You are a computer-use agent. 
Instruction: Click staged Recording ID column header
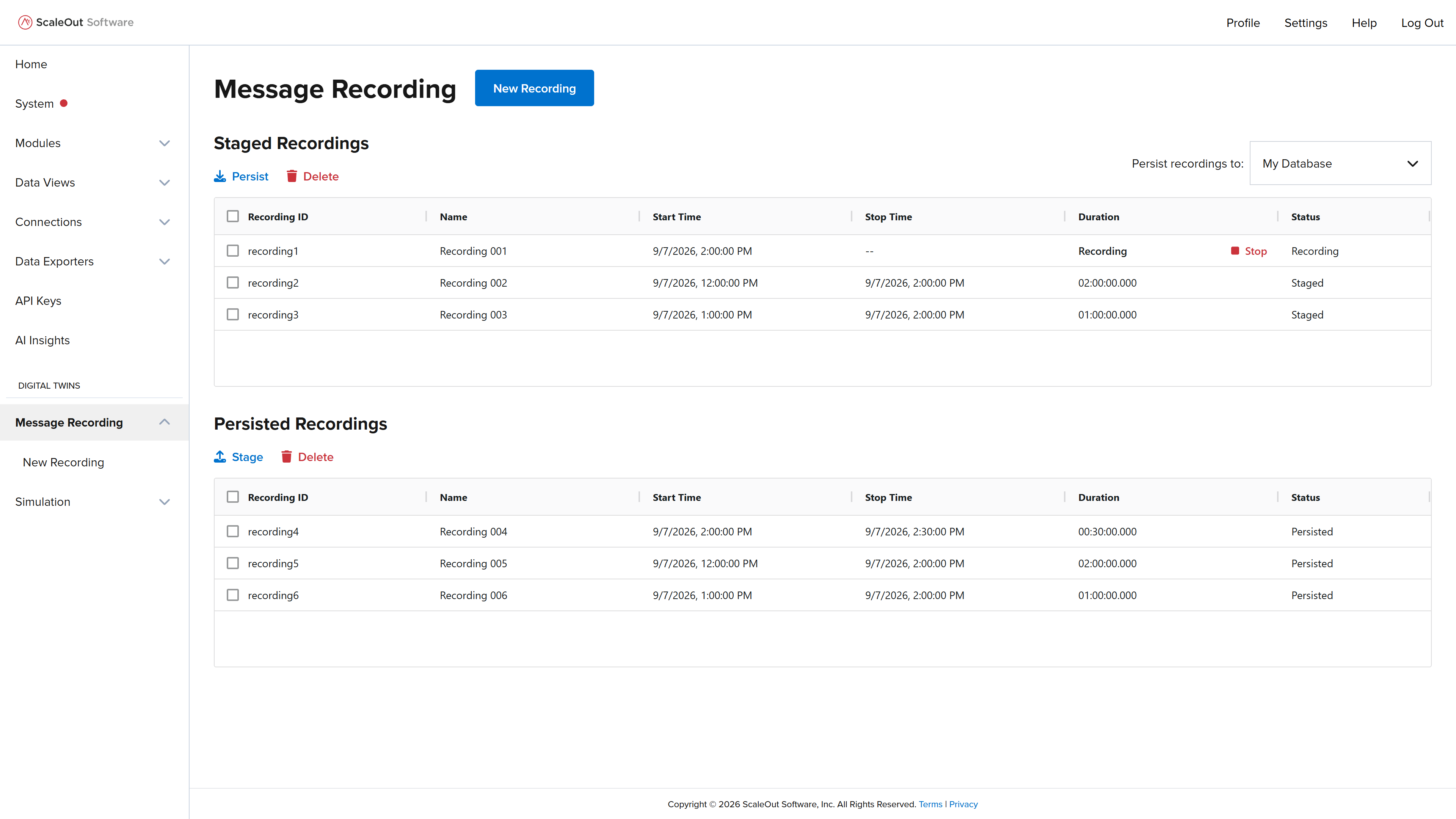pos(278,217)
